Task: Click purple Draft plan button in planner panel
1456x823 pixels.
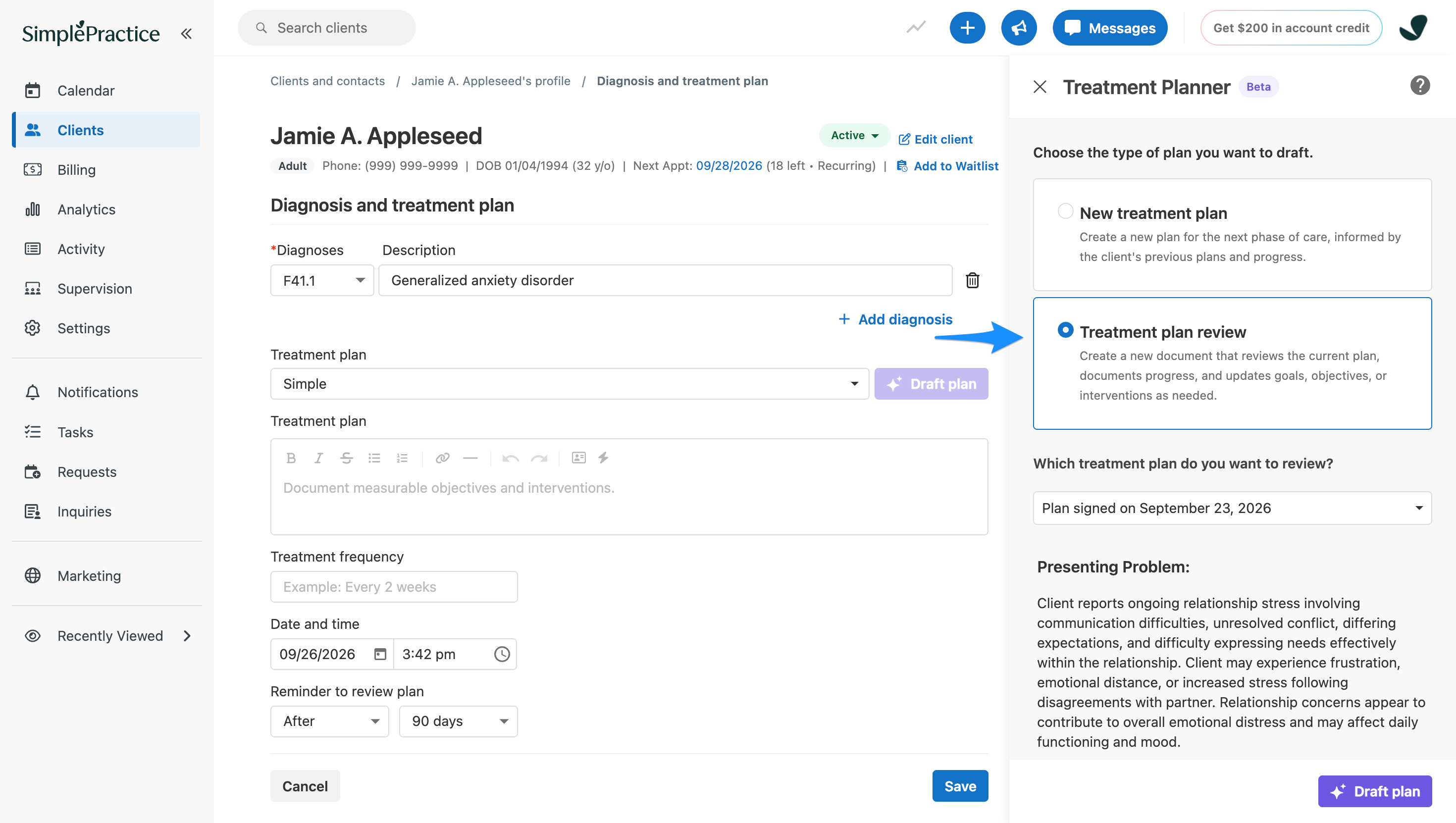Action: tap(1375, 791)
